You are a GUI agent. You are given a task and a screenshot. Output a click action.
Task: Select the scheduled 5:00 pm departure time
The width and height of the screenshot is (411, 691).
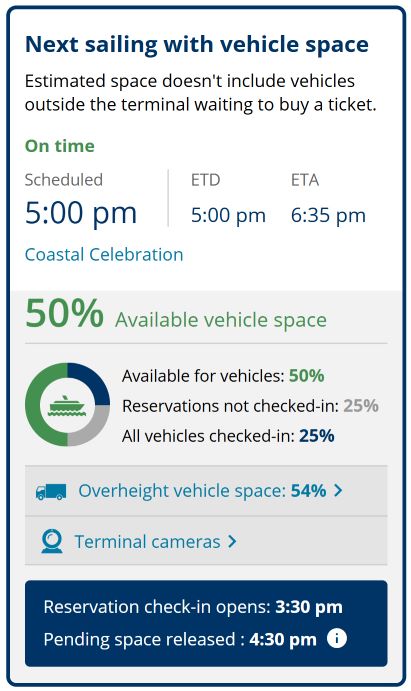pos(81,213)
